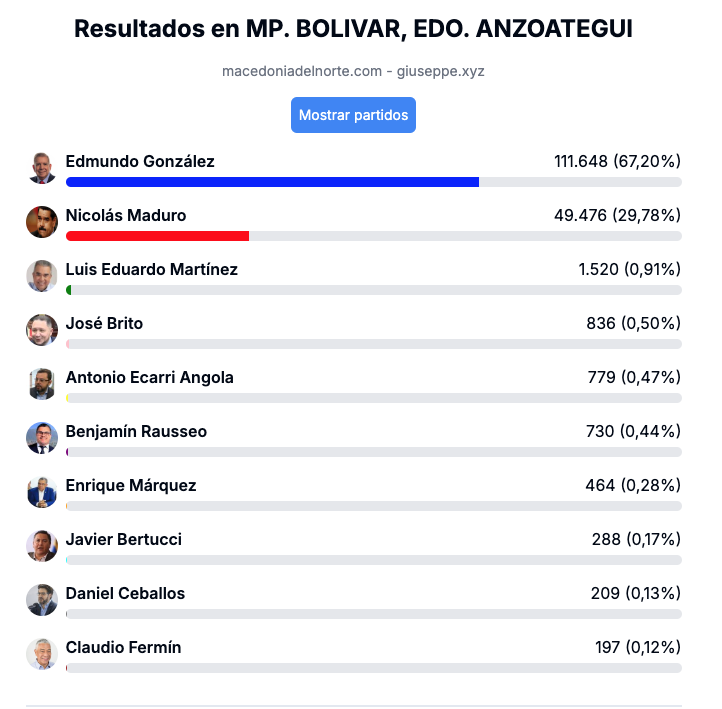Viewport: 722px width, 709px height.
Task: Select Daniel Ceballos's avatar
Action: click(42, 600)
